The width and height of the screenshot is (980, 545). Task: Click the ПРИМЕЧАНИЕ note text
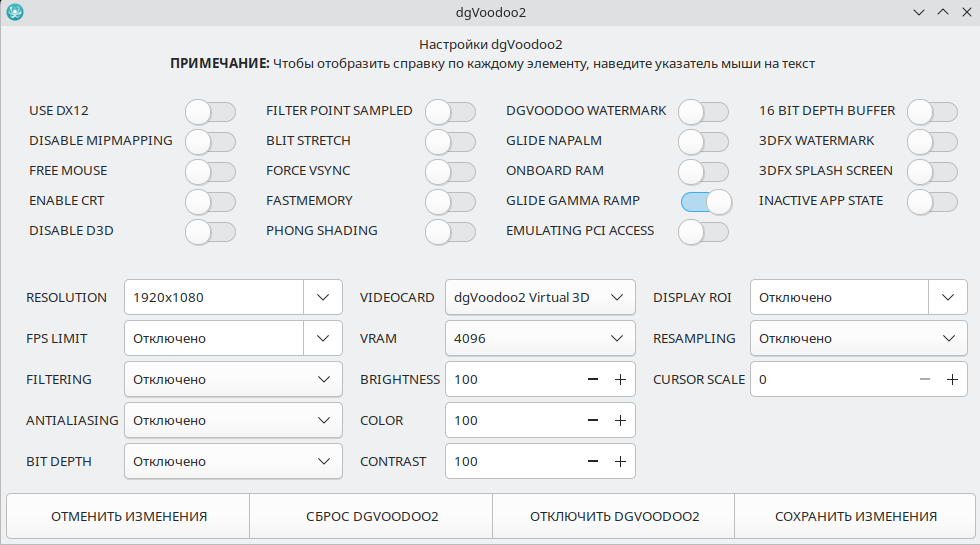click(492, 64)
